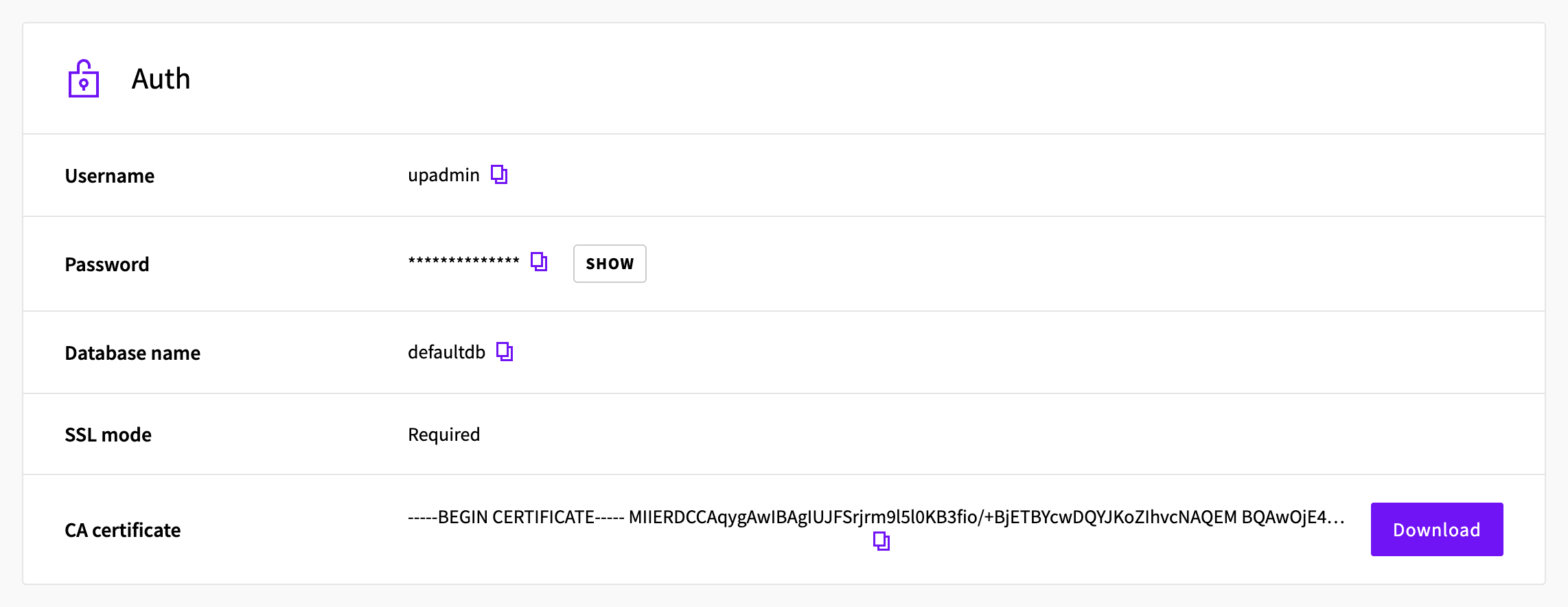Click the 'Auth' section heading
Screen dimensions: 1568x607
[x=161, y=79]
